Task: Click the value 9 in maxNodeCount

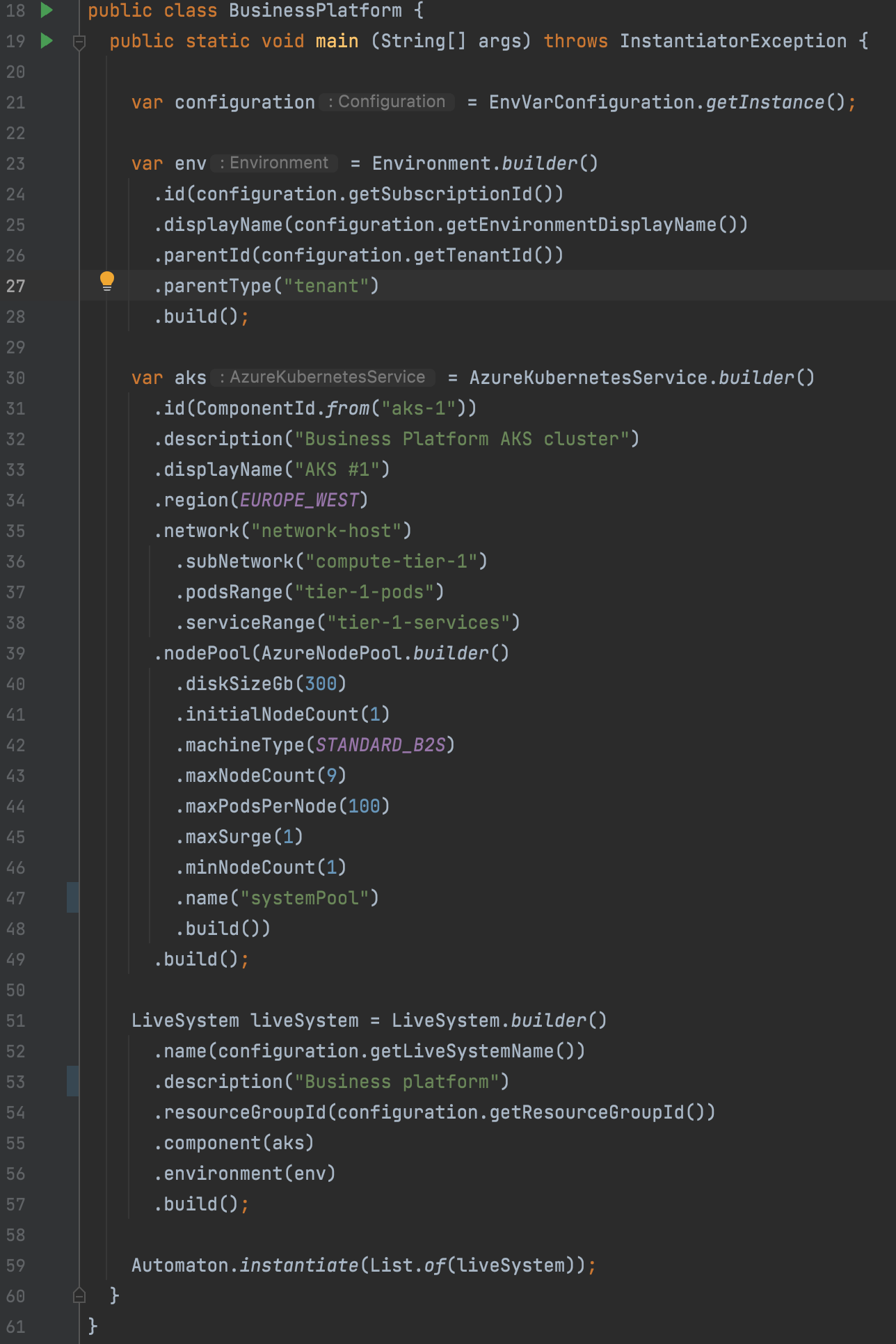Action: point(332,776)
